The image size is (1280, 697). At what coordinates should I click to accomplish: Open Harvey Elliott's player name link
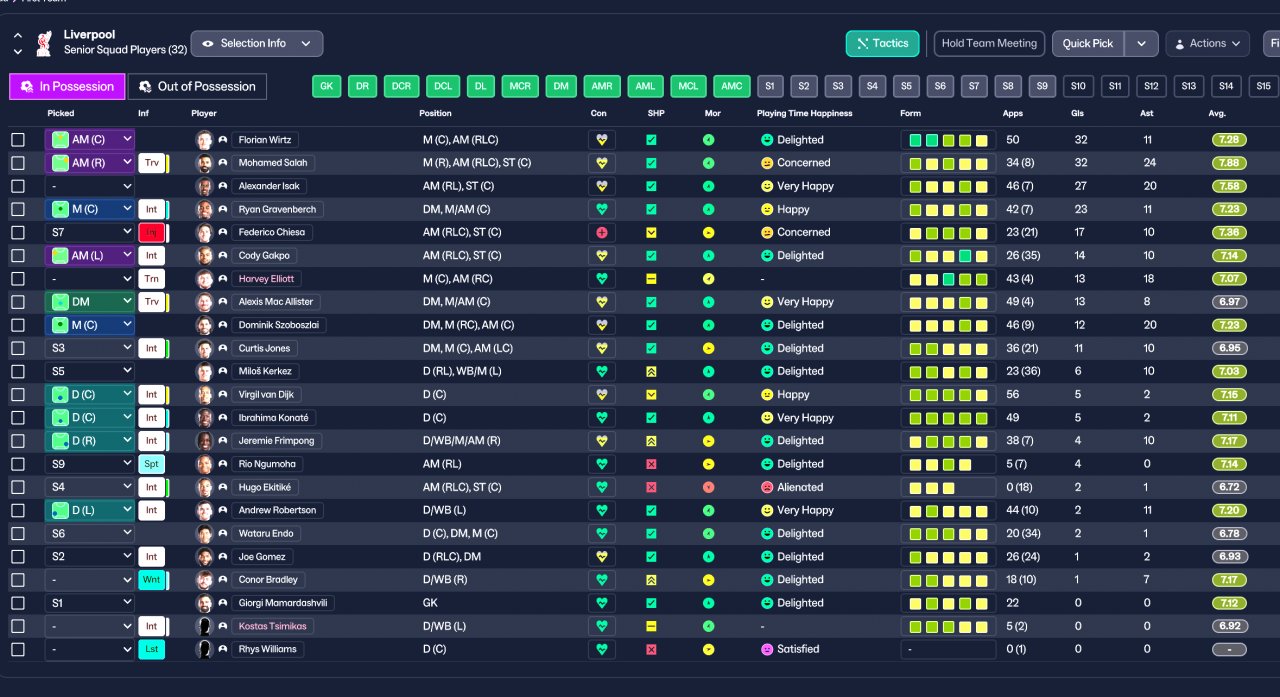click(x=266, y=279)
